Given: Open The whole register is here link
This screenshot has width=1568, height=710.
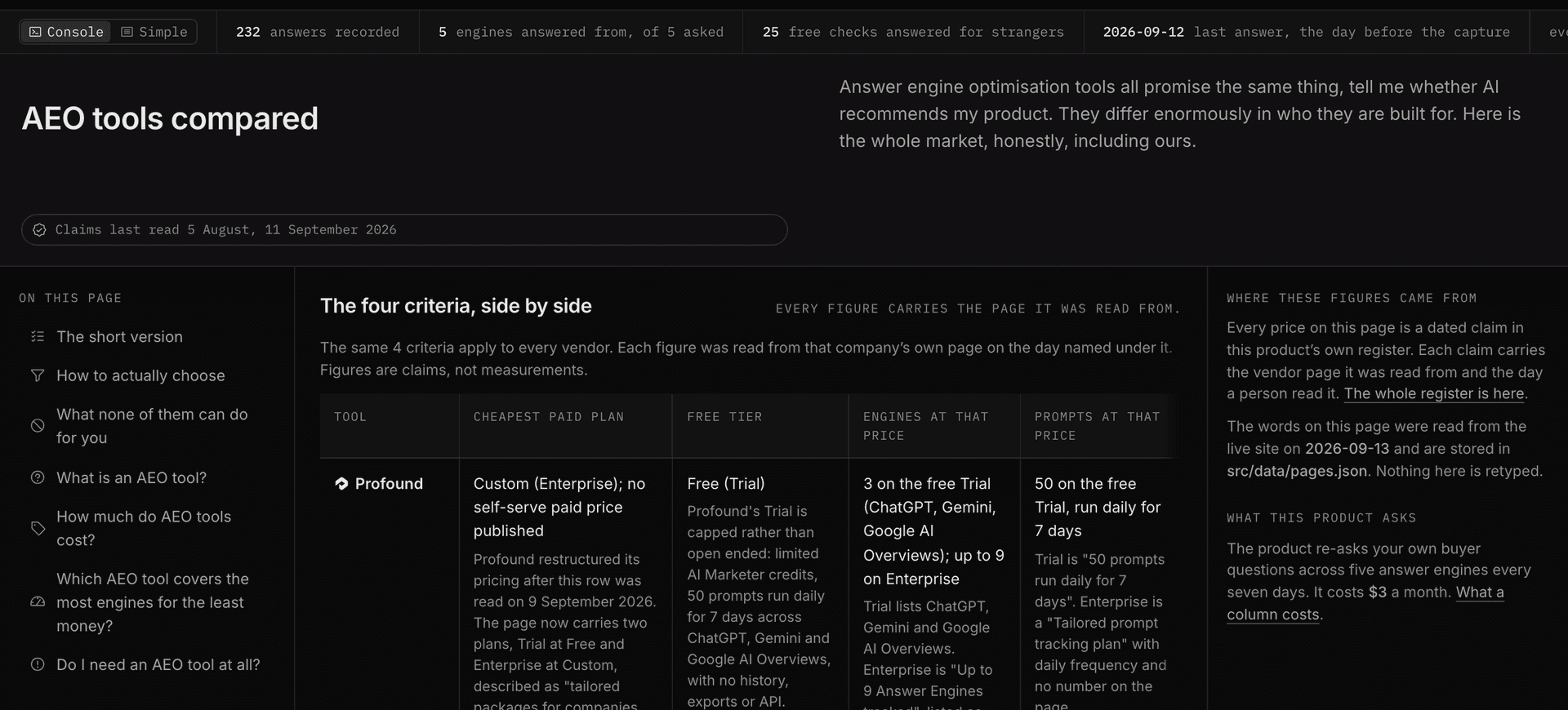Looking at the screenshot, I should click(x=1434, y=393).
